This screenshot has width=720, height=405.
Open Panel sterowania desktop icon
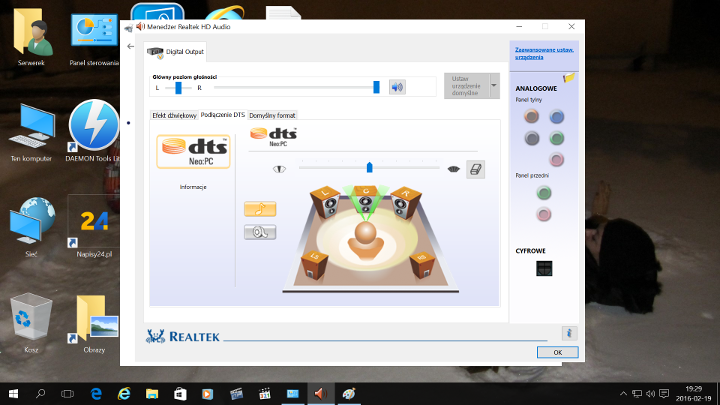(94, 39)
